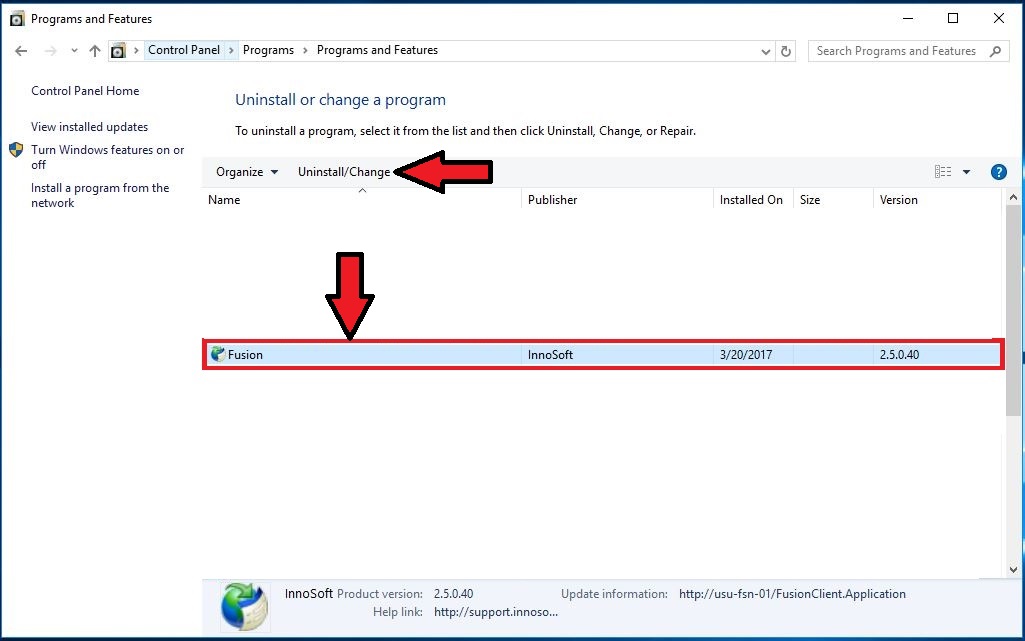Click the large InnoSoft icon in details pane
This screenshot has width=1025, height=641.
pos(244,606)
